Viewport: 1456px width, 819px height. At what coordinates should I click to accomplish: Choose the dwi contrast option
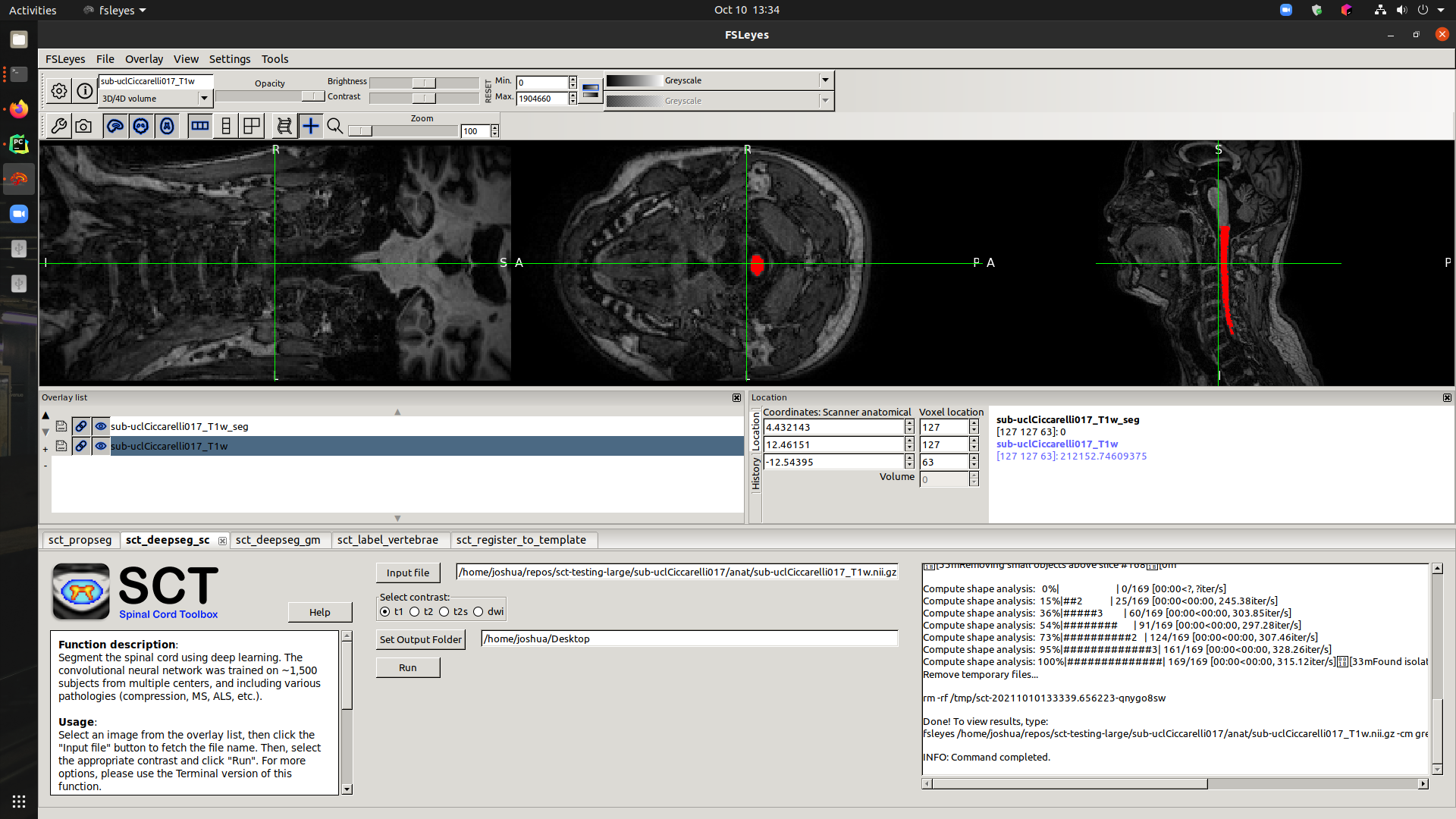pos(479,611)
